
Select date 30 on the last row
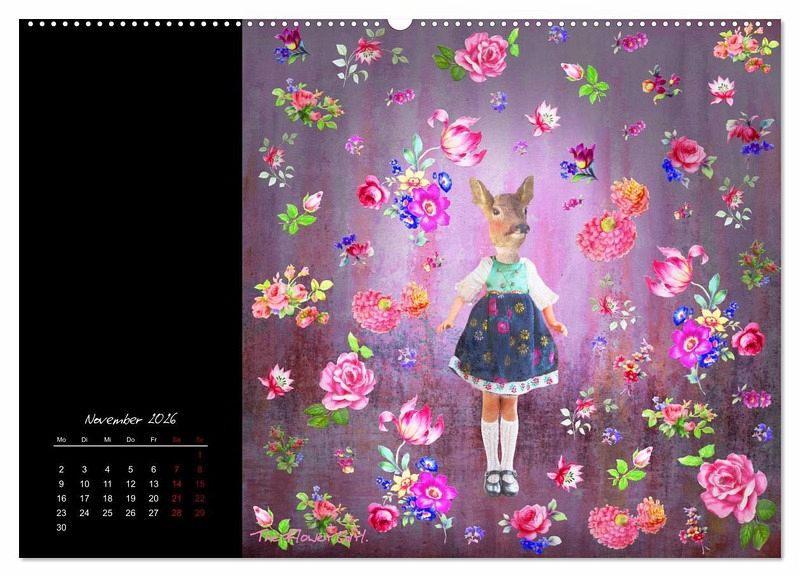click(61, 527)
